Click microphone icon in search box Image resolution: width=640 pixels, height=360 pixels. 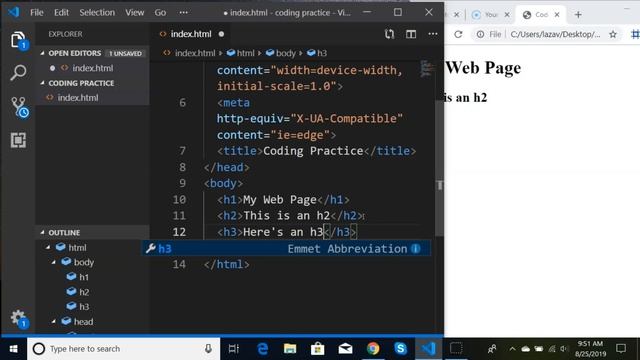[x=208, y=349]
